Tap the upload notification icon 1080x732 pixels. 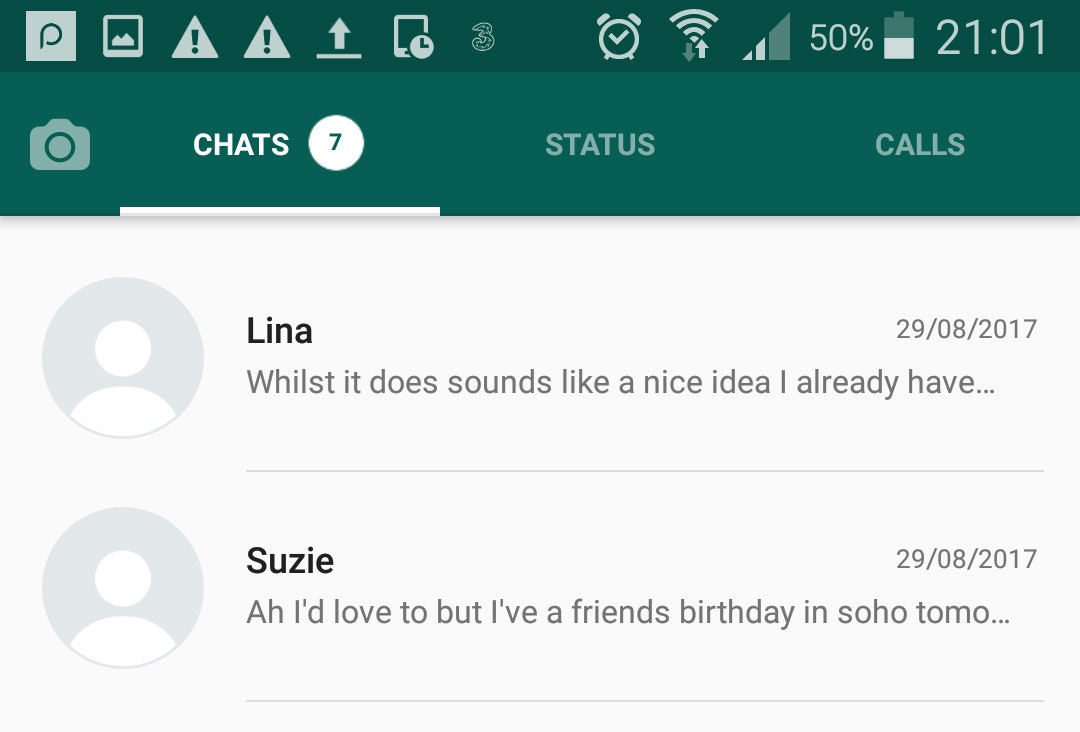point(339,38)
